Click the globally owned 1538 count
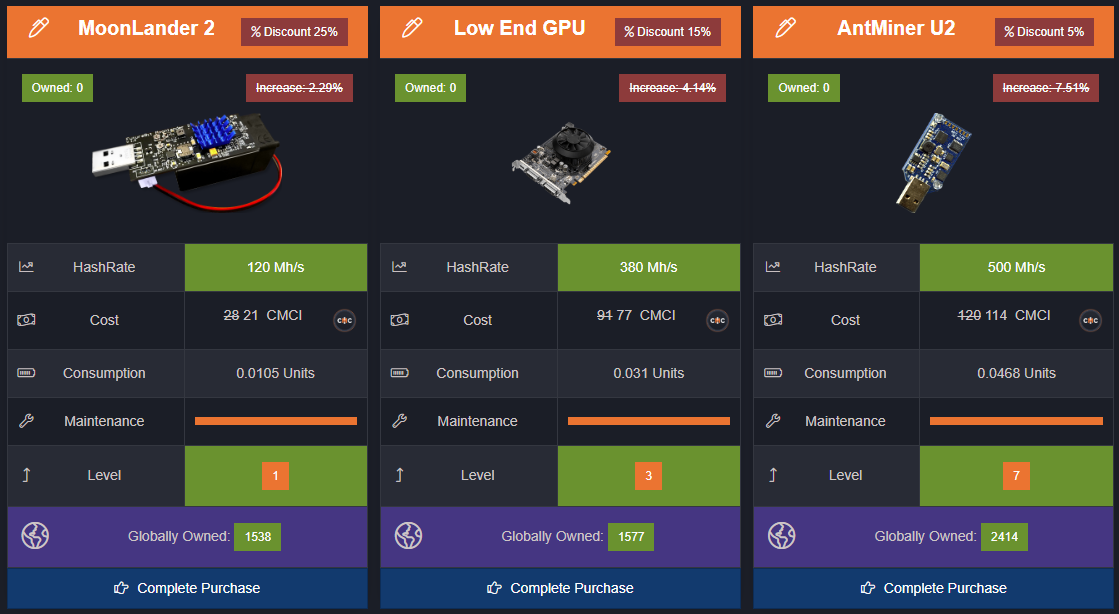Image resolution: width=1119 pixels, height=614 pixels. coord(258,537)
